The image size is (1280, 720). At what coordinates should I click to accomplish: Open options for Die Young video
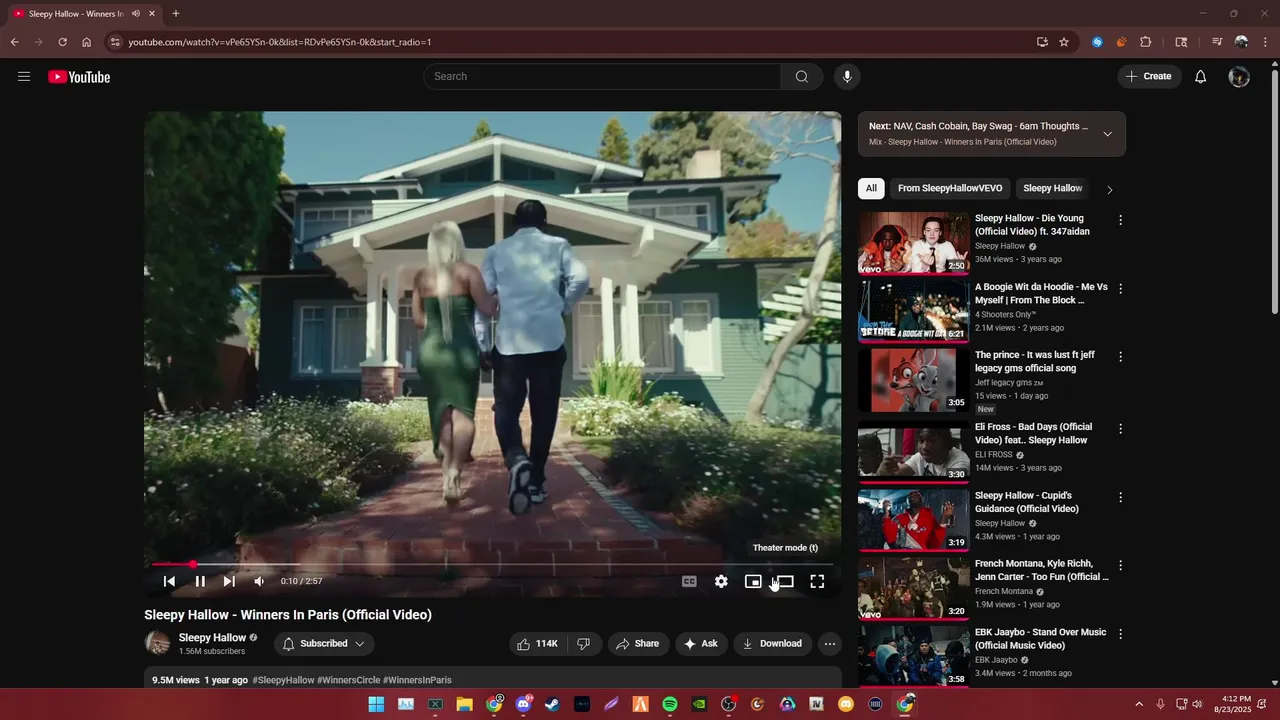click(1120, 220)
